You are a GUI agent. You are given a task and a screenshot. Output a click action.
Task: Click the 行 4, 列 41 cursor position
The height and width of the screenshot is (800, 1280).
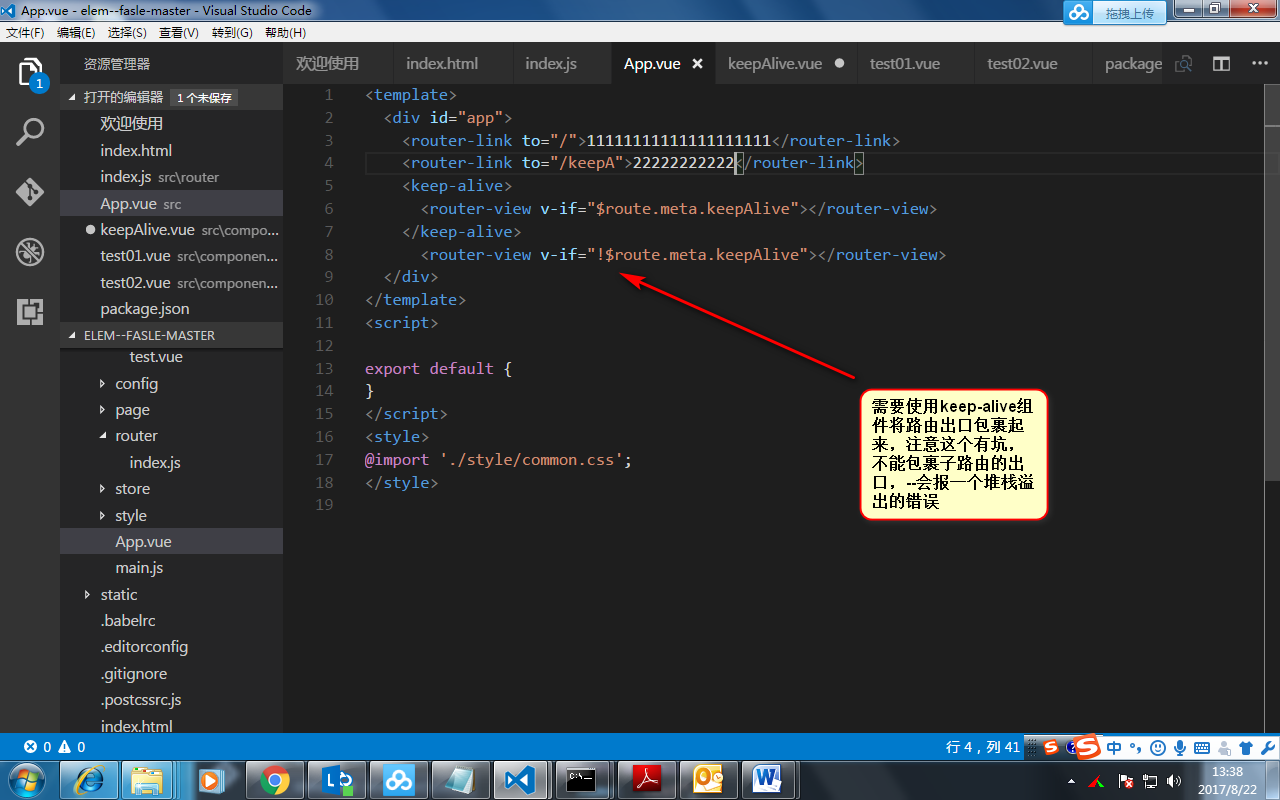[x=983, y=747]
